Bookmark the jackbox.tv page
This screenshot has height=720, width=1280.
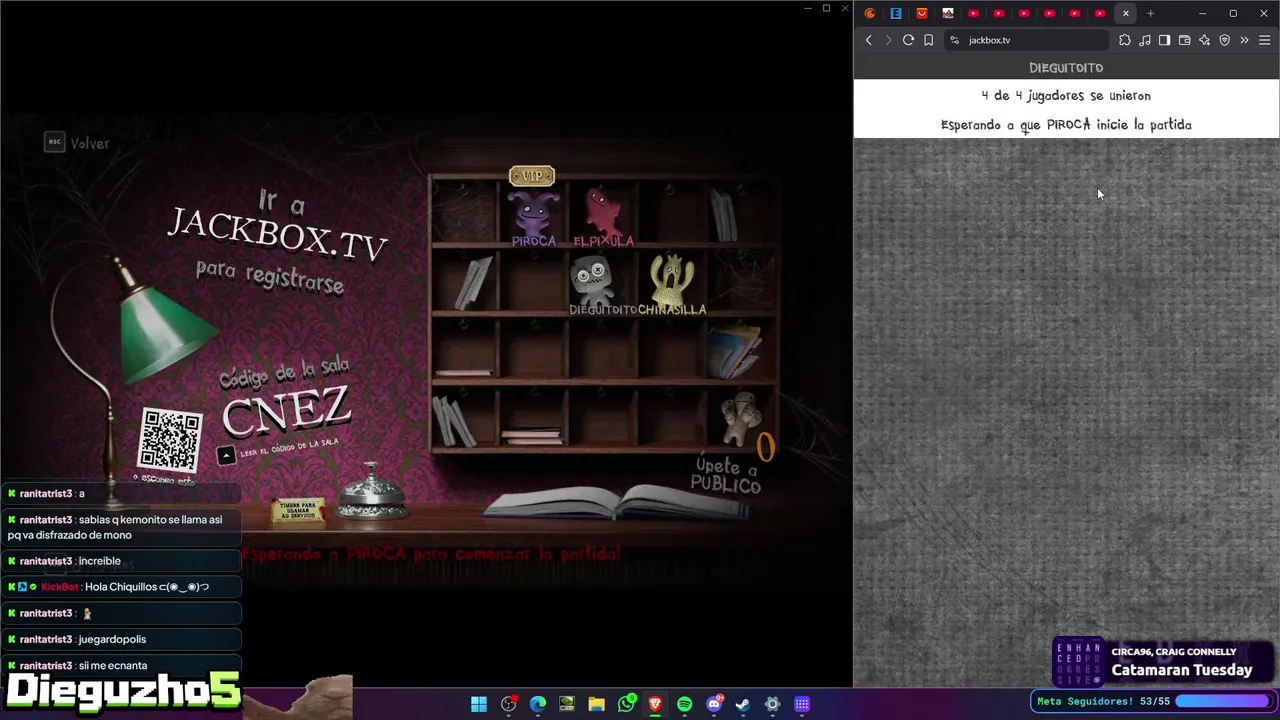point(929,40)
